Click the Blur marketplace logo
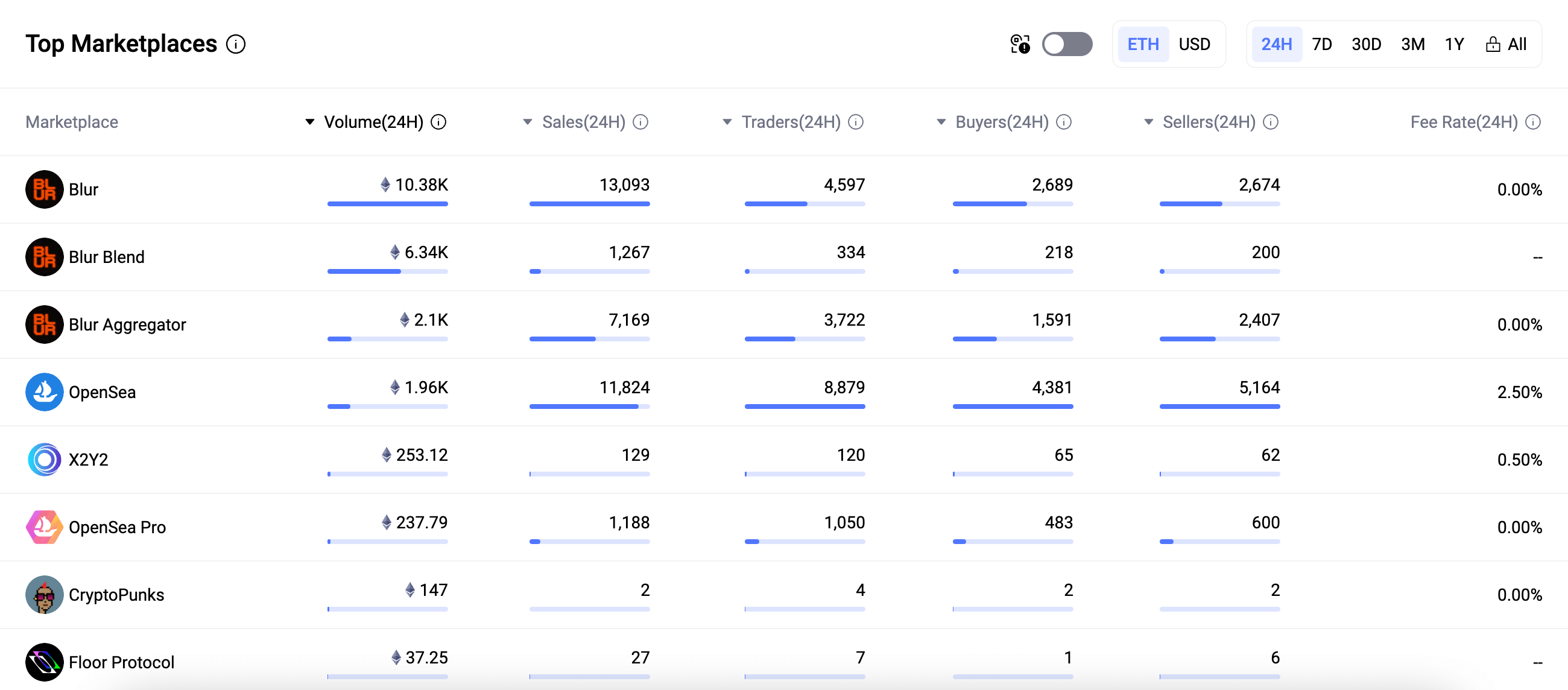The image size is (1568, 690). point(45,189)
